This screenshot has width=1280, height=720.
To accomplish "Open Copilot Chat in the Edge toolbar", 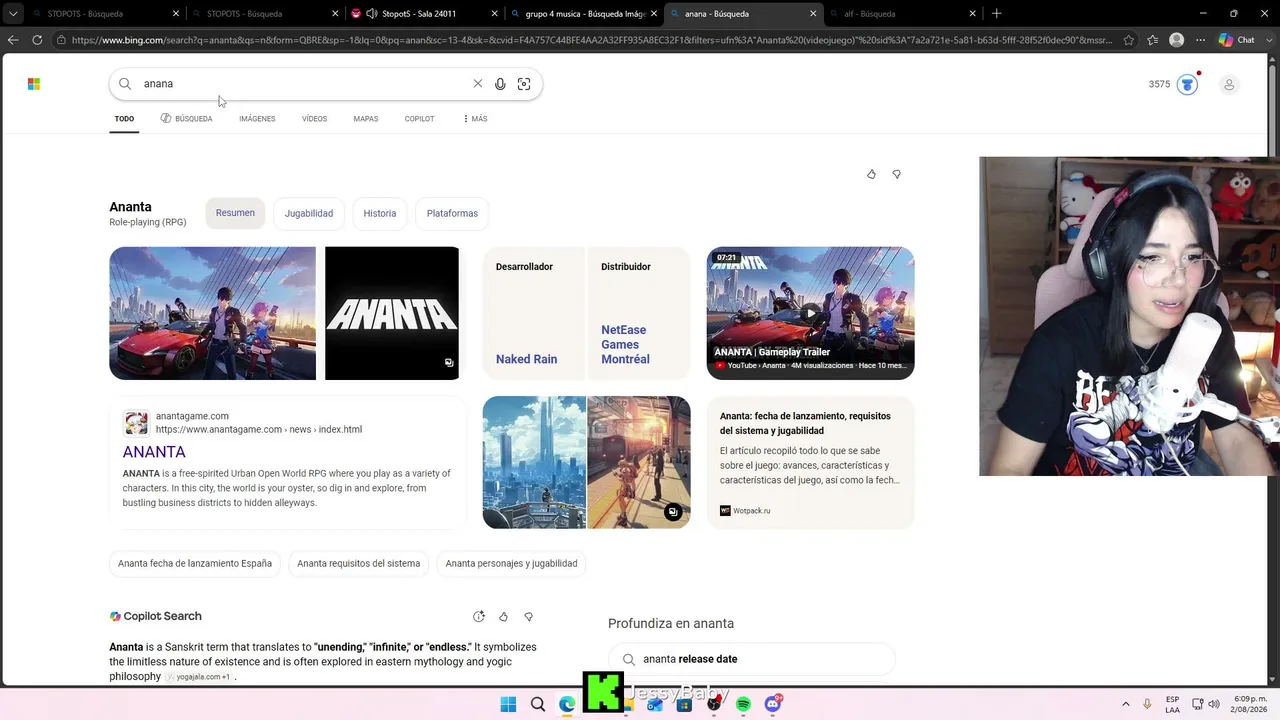I will pyautogui.click(x=1237, y=40).
